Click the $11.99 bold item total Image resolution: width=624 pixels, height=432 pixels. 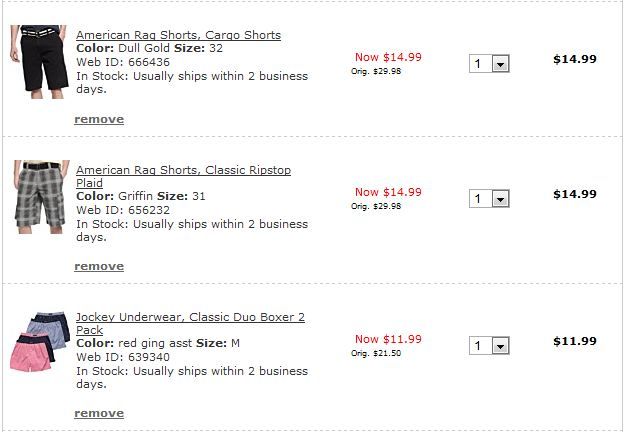(x=574, y=341)
